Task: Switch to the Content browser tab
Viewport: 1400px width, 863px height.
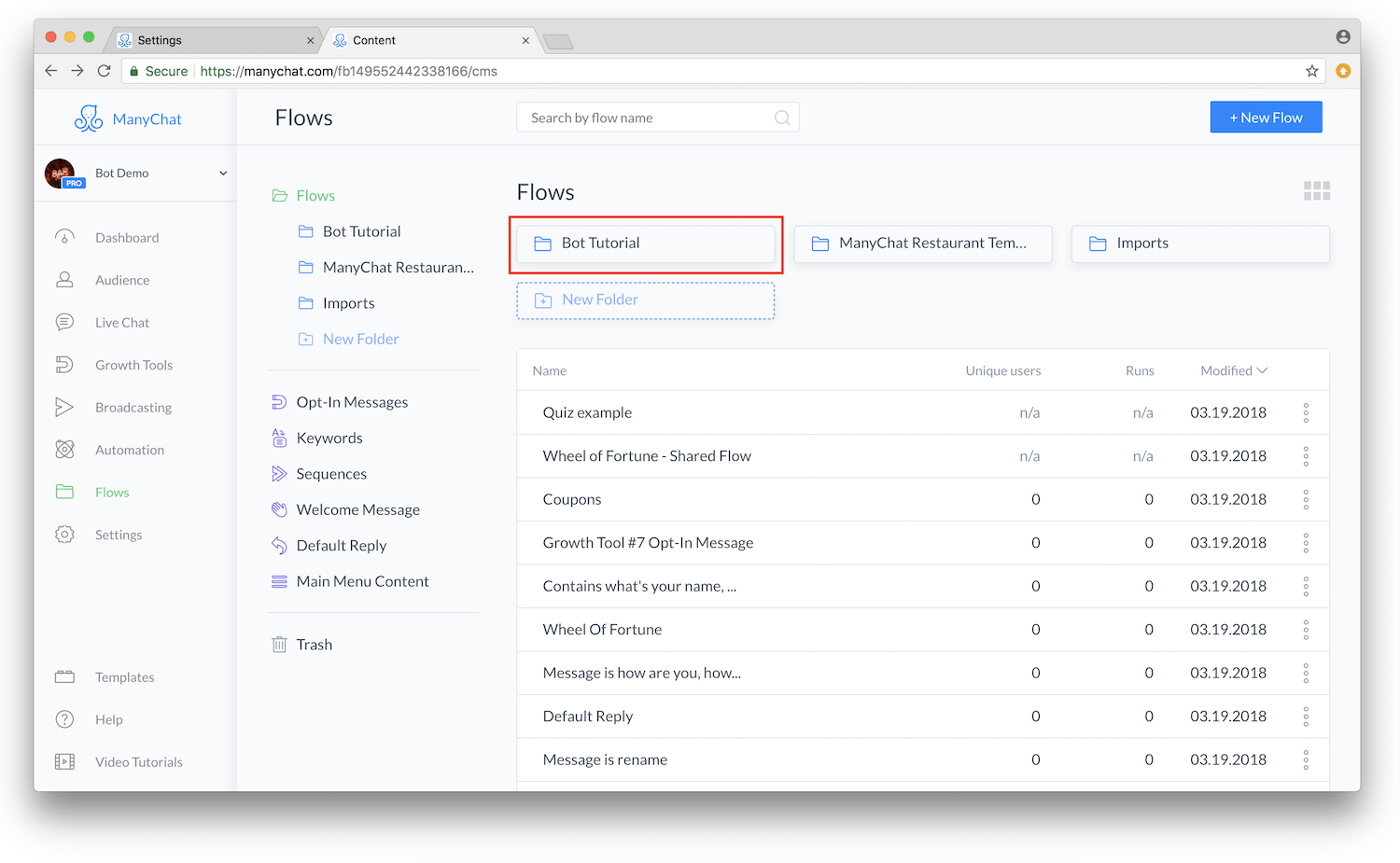Action: (x=429, y=40)
